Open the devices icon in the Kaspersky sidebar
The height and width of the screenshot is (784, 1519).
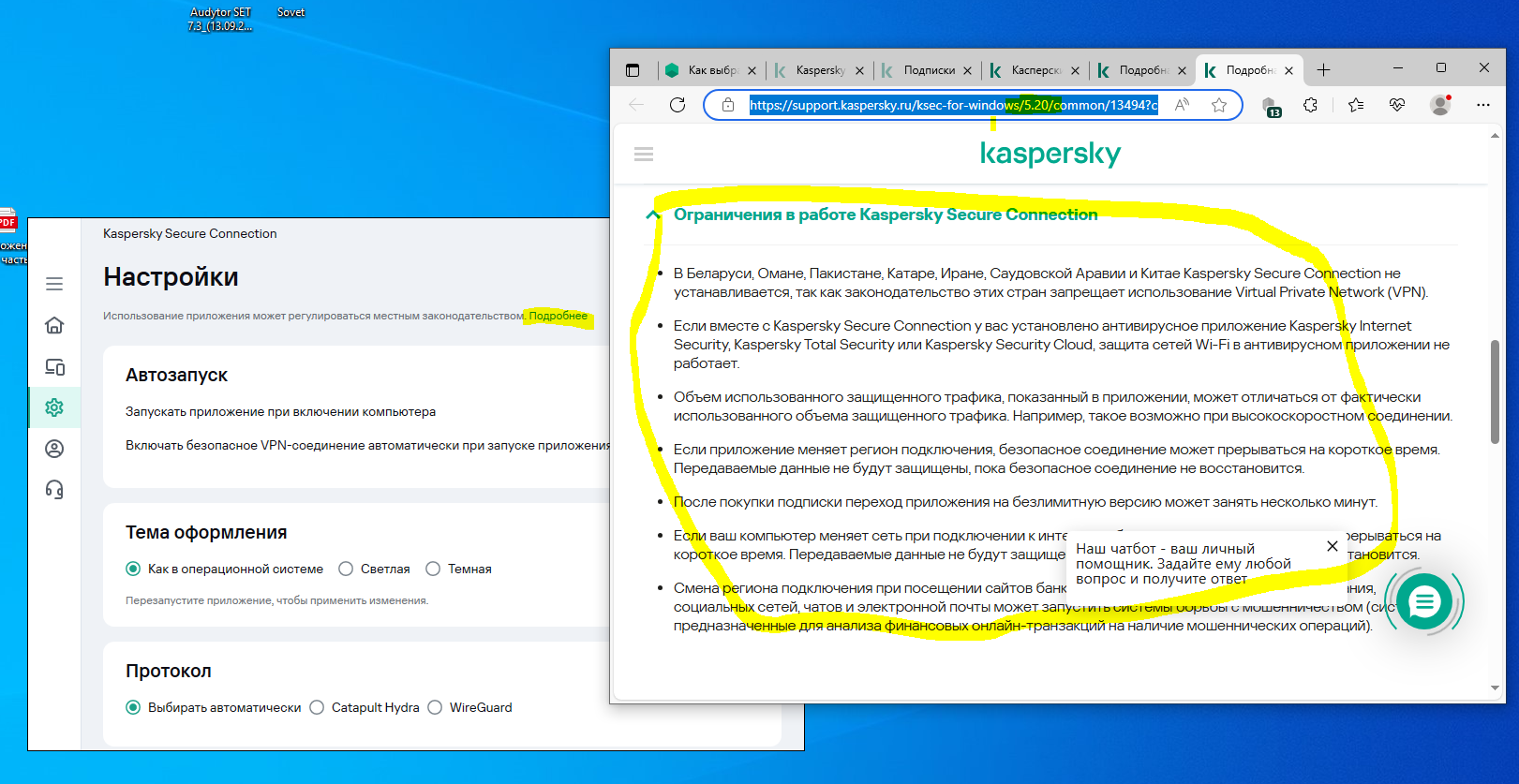(54, 366)
